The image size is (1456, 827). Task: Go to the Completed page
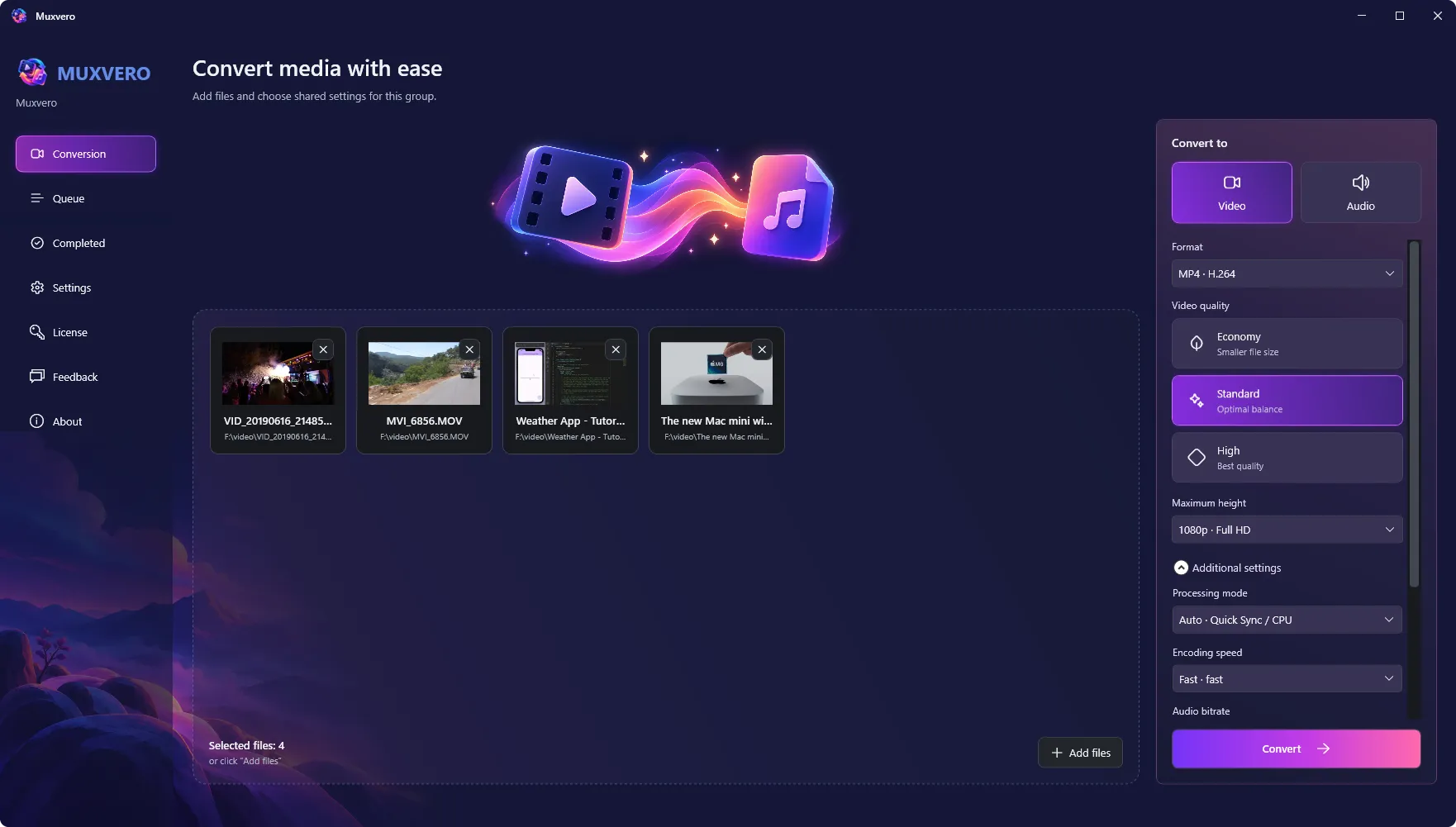pyautogui.click(x=86, y=243)
